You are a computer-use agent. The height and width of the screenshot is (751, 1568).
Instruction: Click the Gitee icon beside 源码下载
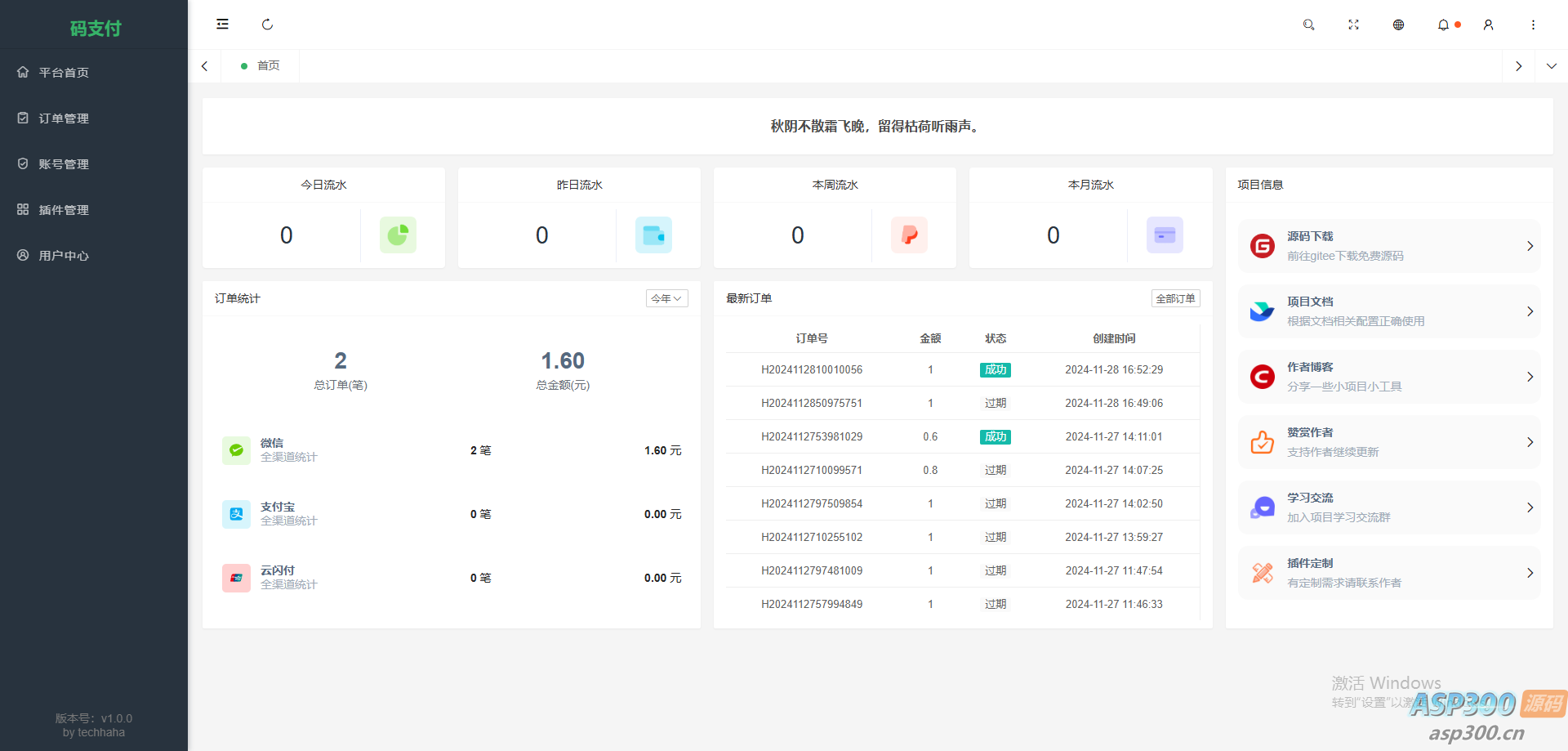(1262, 245)
